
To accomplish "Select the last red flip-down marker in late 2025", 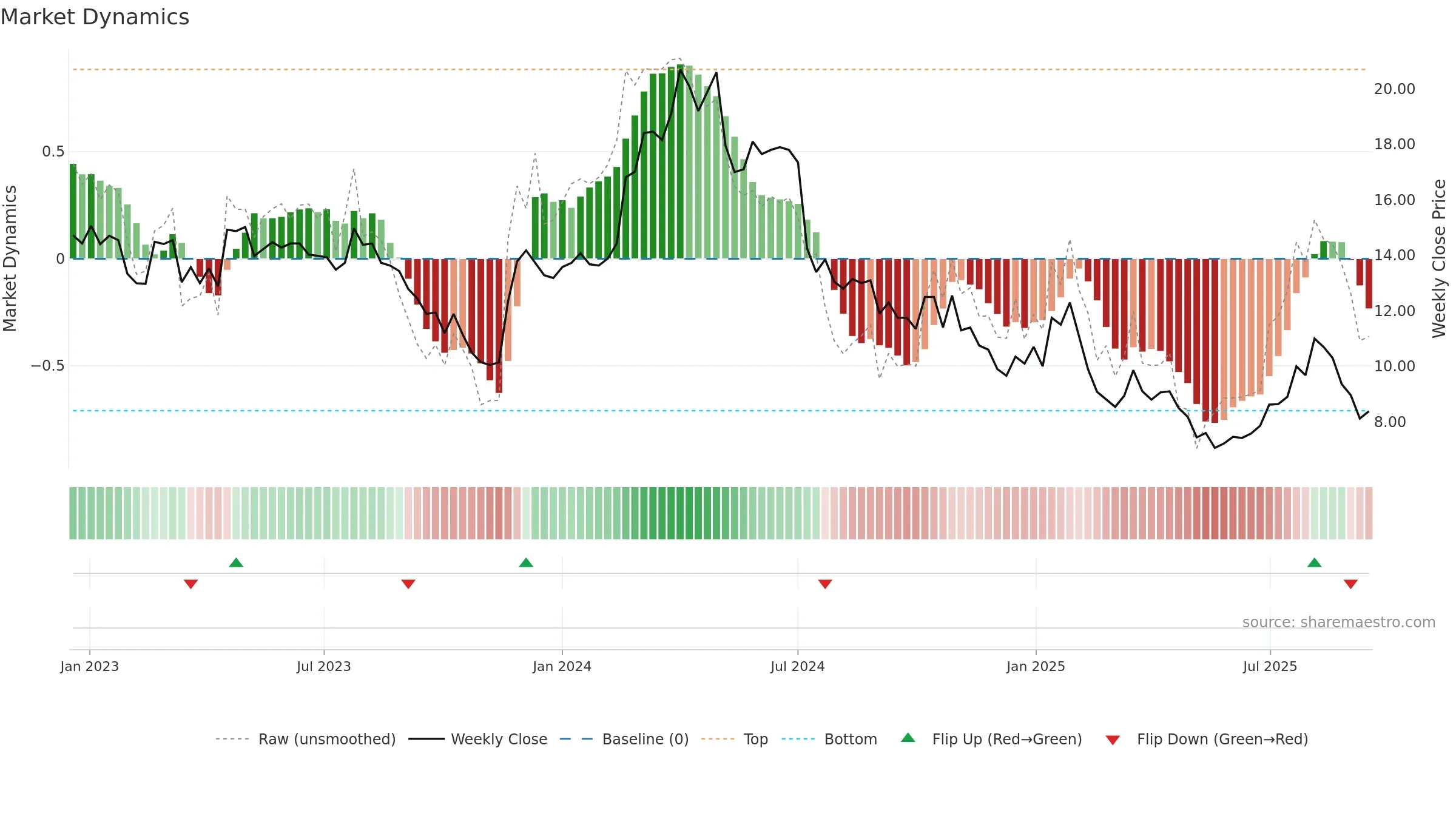I will (1350, 584).
